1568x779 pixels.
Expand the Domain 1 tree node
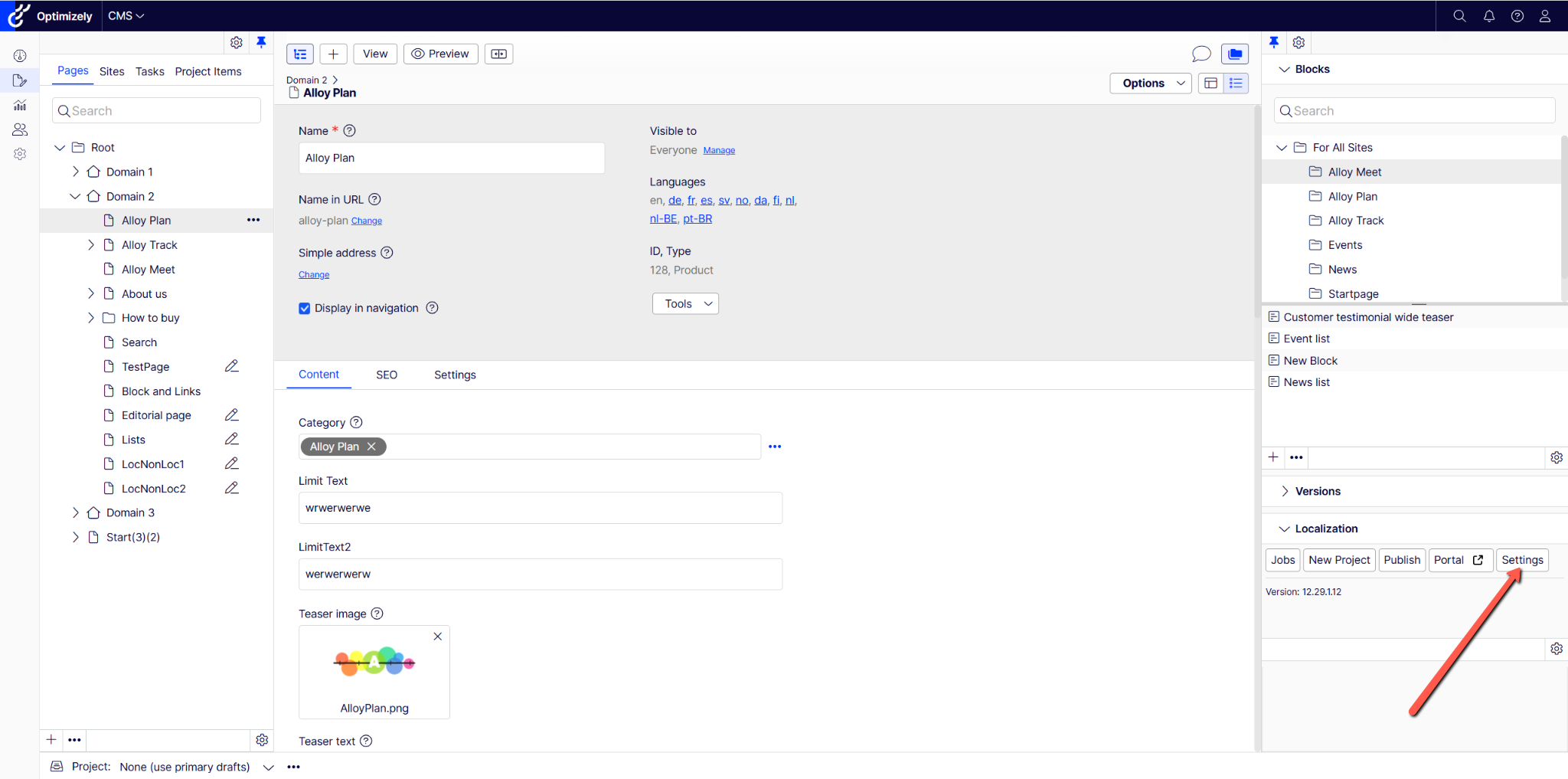(x=75, y=172)
